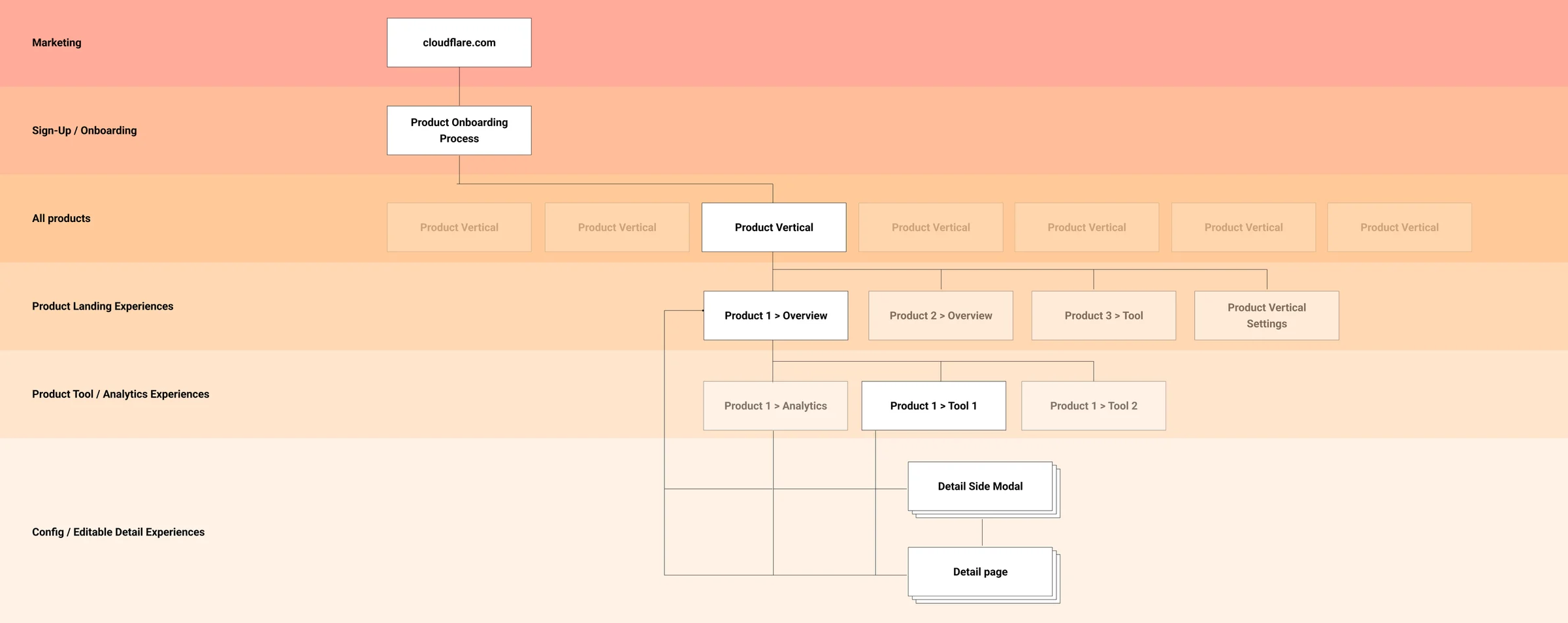Open the Detail Side Modal card stack
The image size is (1568, 623).
click(983, 490)
